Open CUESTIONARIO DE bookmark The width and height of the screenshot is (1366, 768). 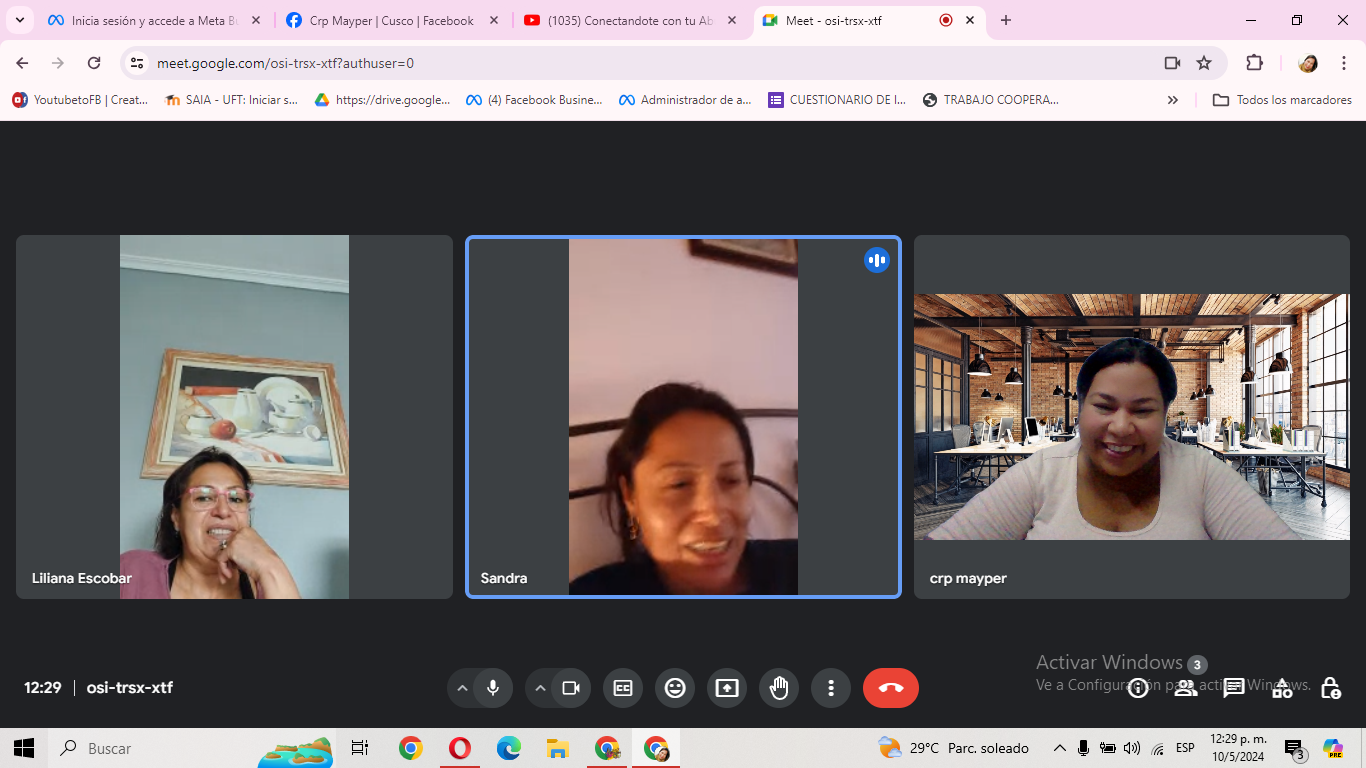tap(837, 100)
